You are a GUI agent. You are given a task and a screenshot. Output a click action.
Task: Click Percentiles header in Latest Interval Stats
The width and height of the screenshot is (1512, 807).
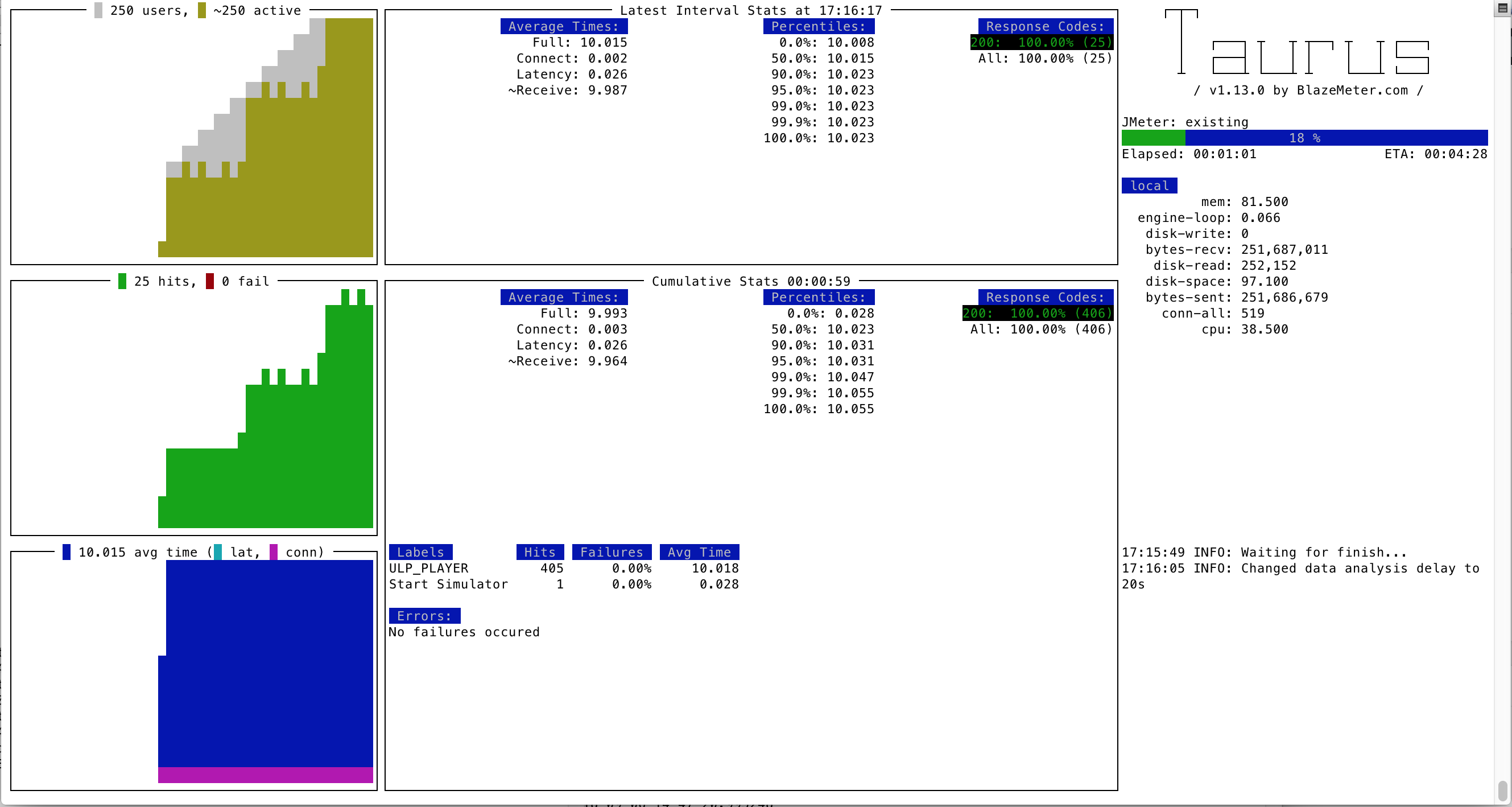point(818,26)
